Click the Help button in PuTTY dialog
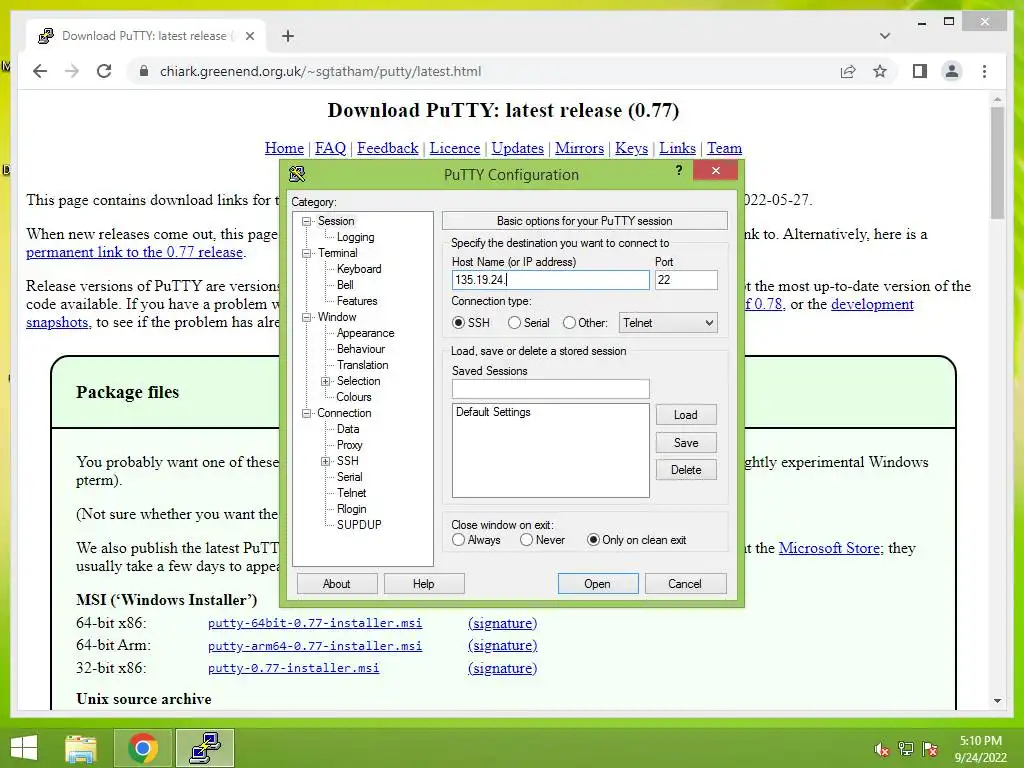 [424, 584]
